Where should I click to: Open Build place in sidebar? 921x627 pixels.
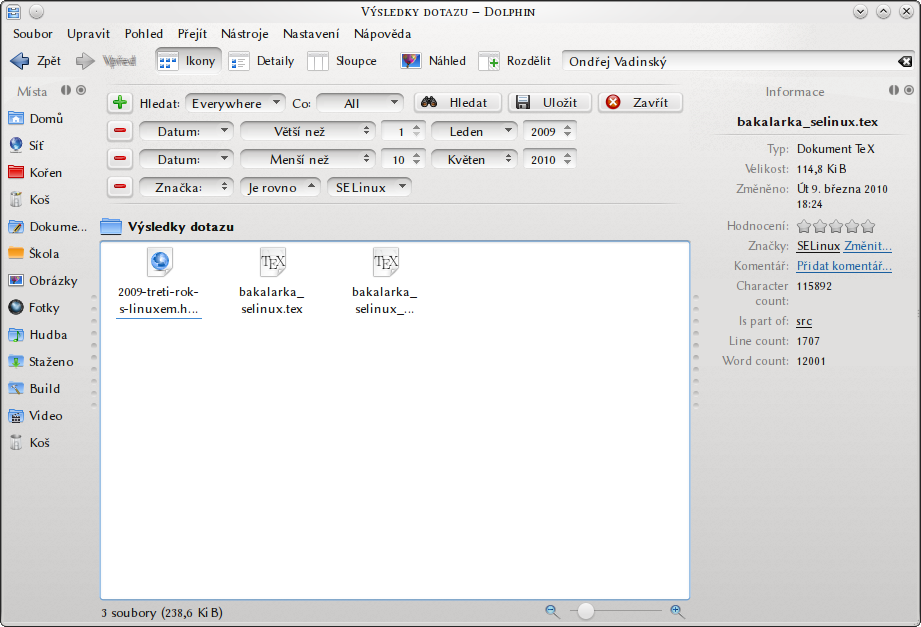point(34,389)
